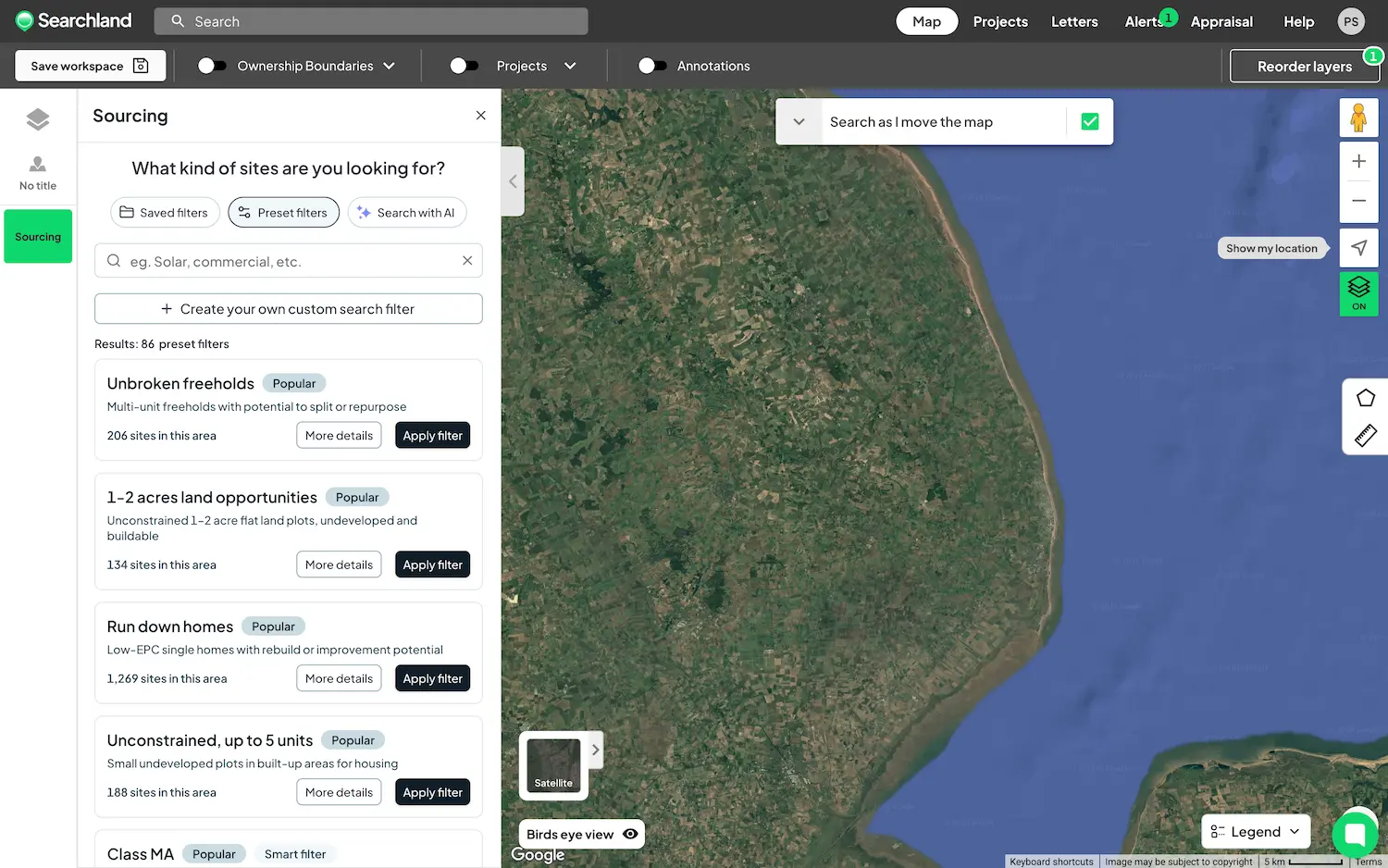Open the Help menu
Viewport: 1388px width, 868px height.
click(1298, 21)
